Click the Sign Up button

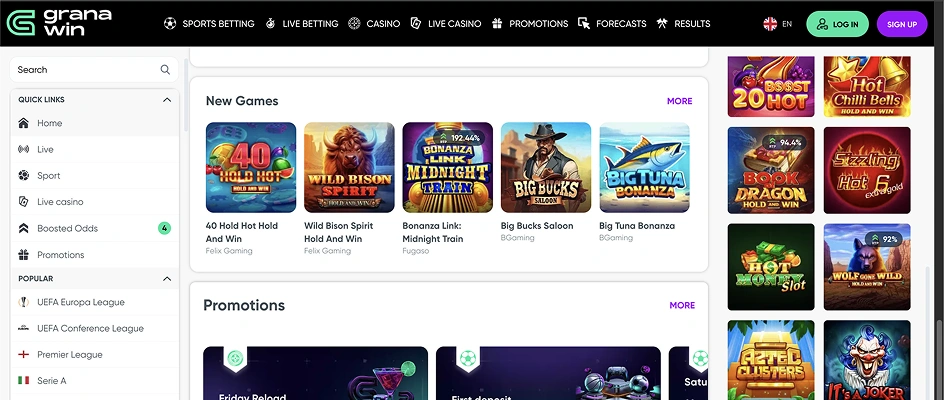(902, 24)
